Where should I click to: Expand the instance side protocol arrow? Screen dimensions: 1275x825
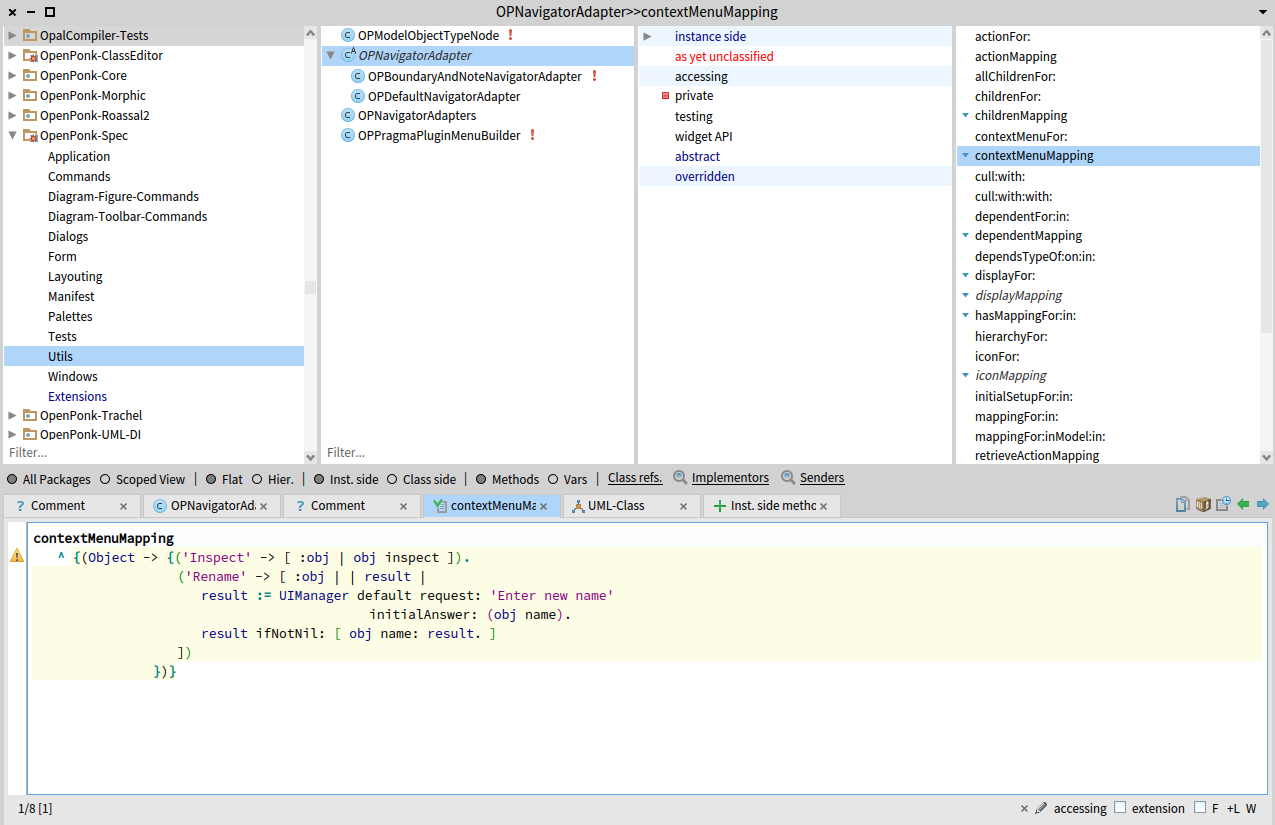click(647, 36)
